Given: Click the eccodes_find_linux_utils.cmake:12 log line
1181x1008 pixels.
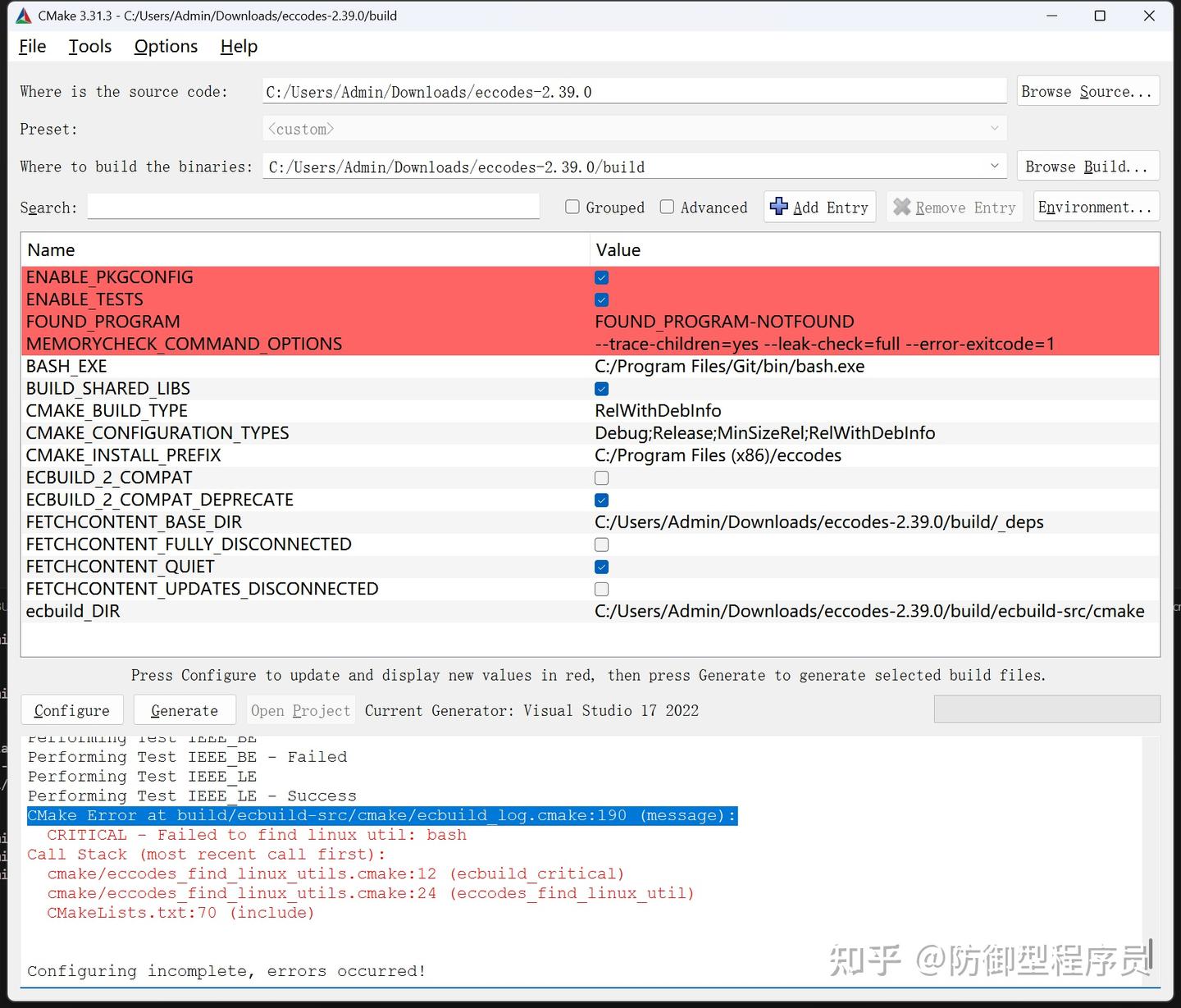Looking at the screenshot, I should tap(335, 873).
